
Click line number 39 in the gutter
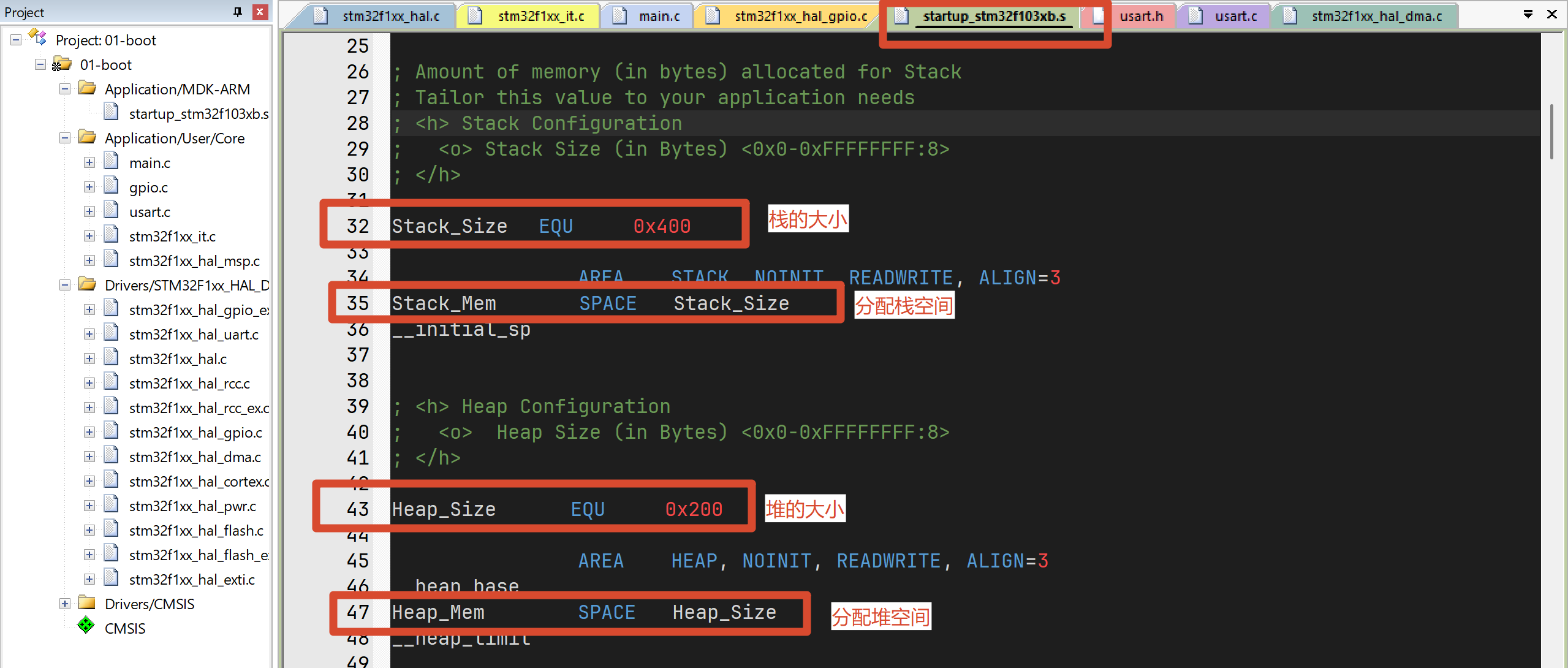coord(358,406)
